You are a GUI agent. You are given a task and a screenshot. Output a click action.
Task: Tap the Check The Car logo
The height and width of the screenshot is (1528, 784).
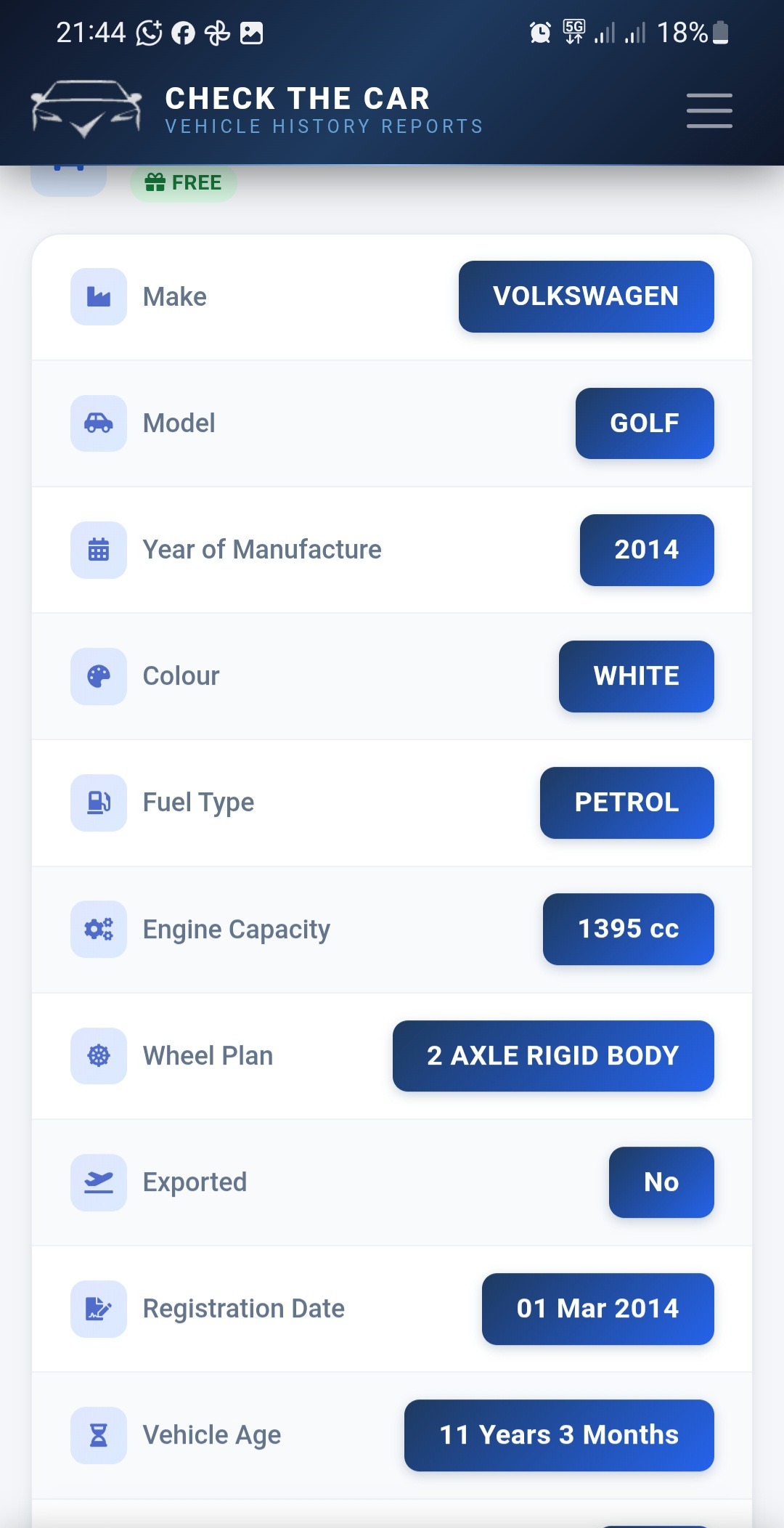pos(86,109)
